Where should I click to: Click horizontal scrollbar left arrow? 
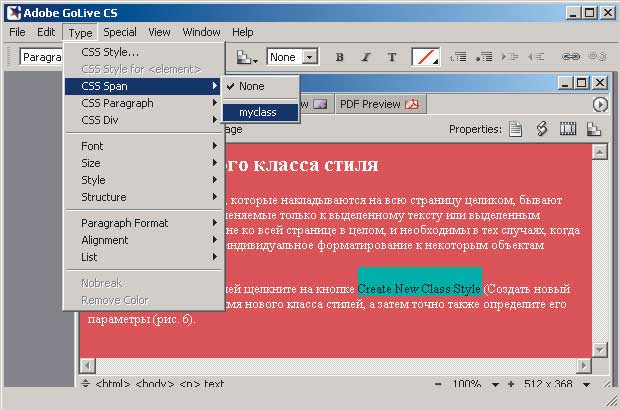87,365
